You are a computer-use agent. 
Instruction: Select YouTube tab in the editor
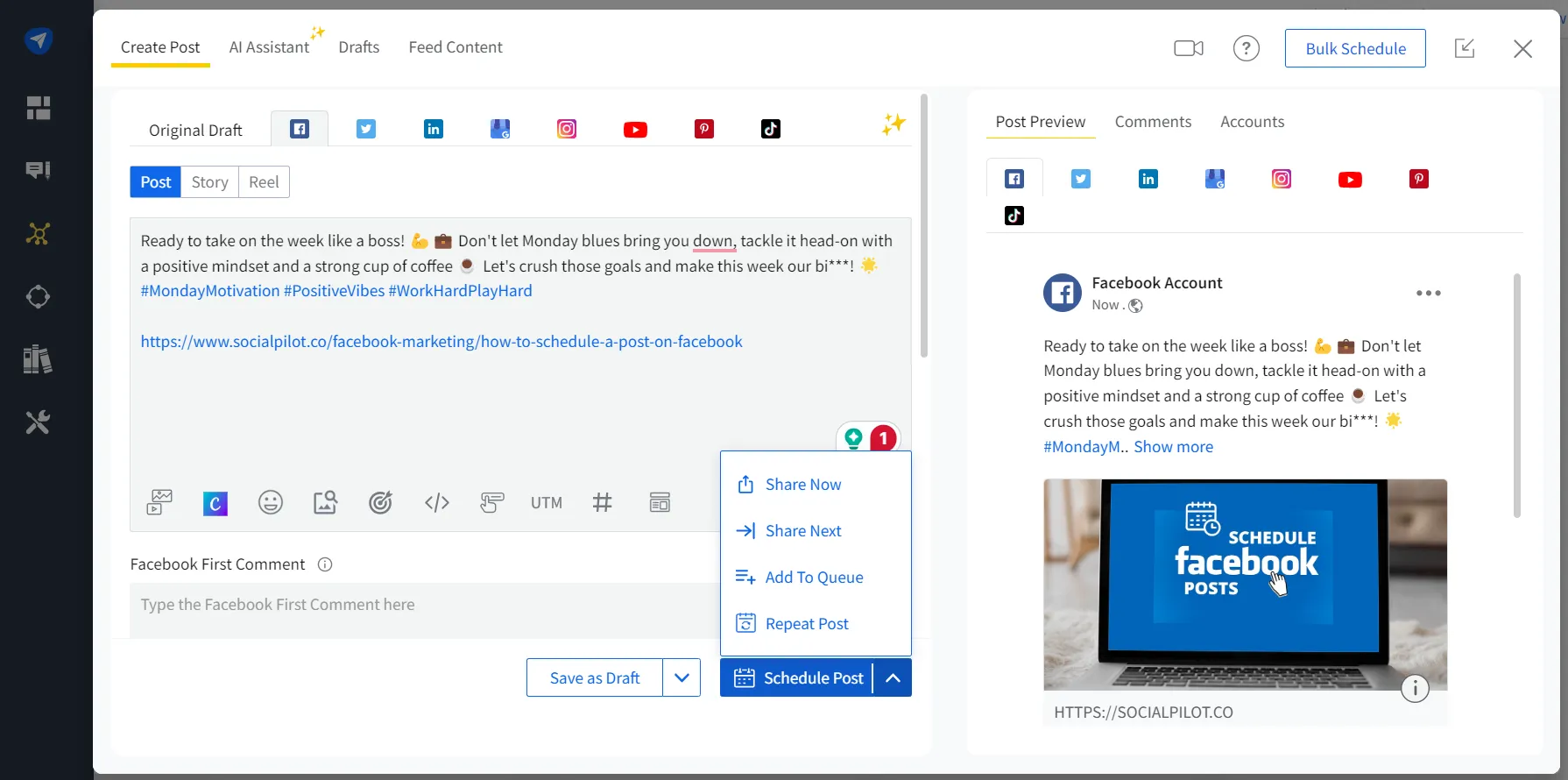pos(635,130)
